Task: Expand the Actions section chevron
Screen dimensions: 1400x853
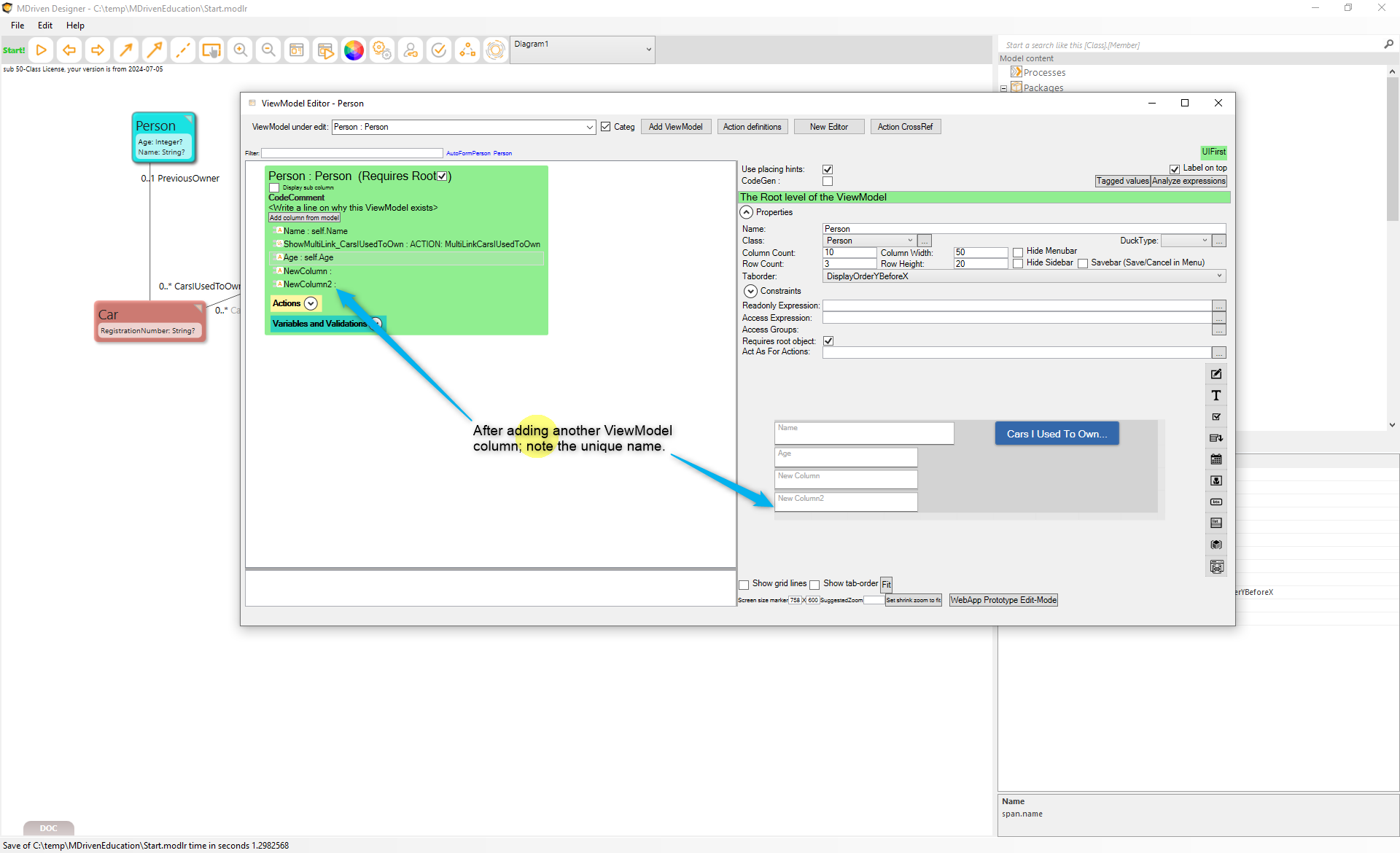Action: [311, 303]
